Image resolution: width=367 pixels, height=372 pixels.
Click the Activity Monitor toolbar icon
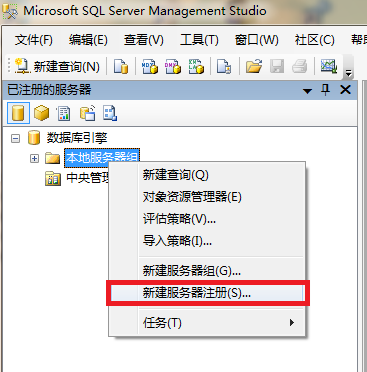tap(329, 66)
